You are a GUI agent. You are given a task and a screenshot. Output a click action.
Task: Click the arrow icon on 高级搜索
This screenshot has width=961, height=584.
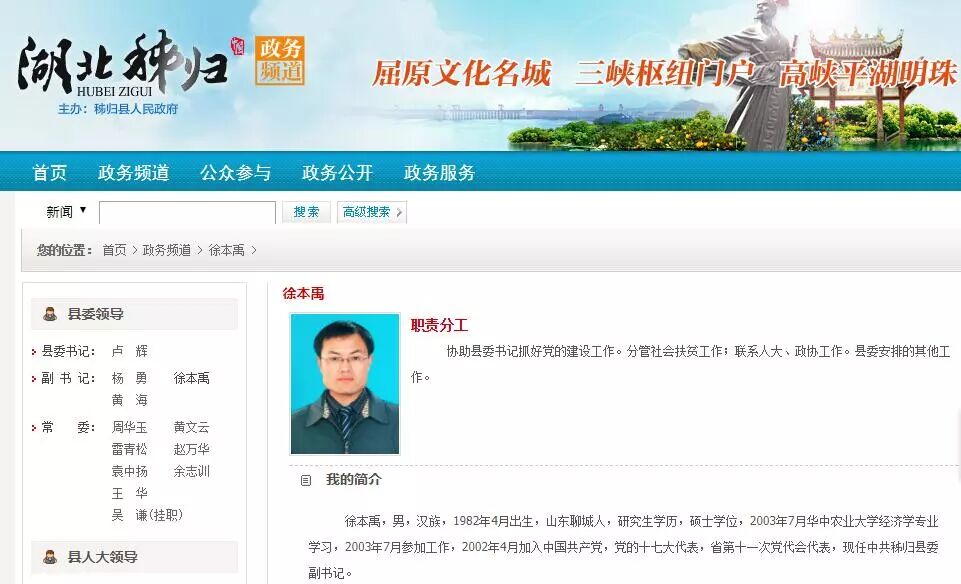399,212
